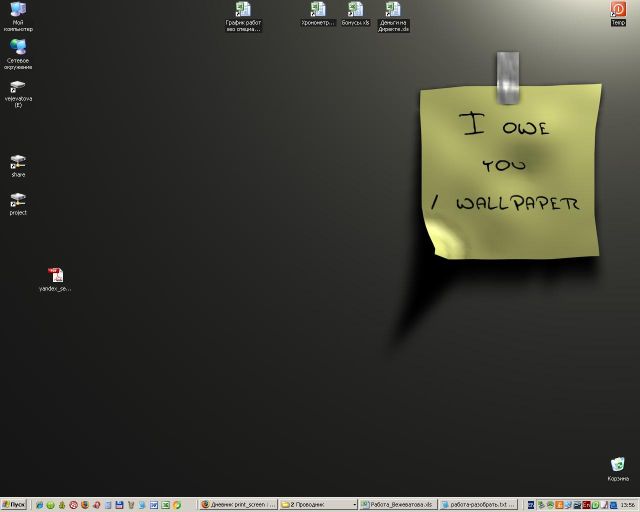
Task: Select the График работ Excel shortcut
Action: point(243,16)
